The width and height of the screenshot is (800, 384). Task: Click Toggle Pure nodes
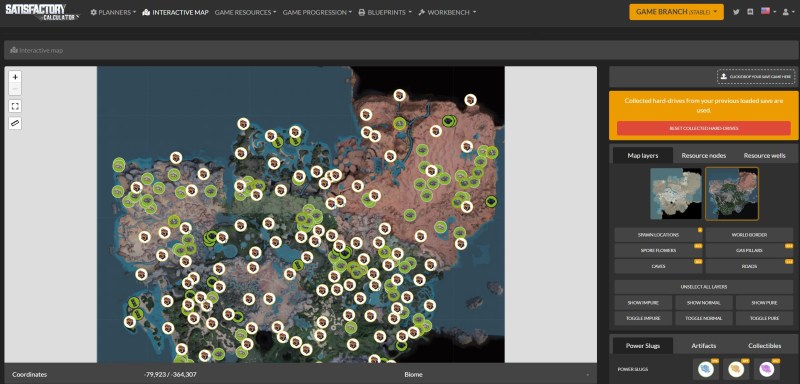[764, 318]
